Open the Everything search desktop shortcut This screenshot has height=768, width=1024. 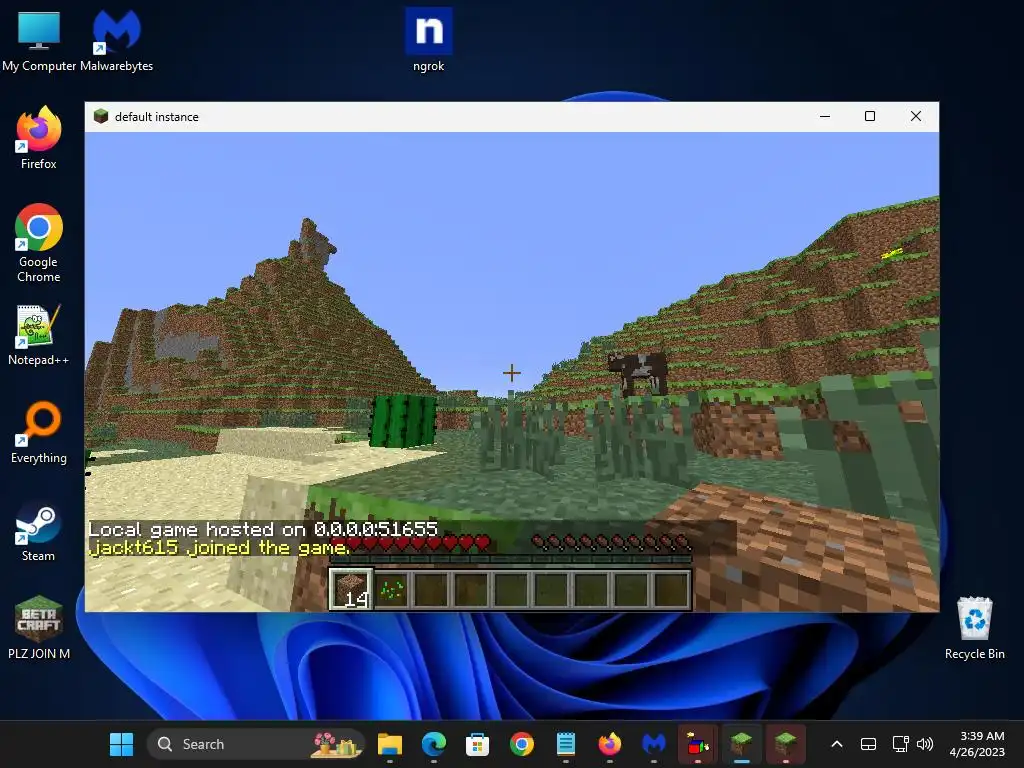(39, 433)
